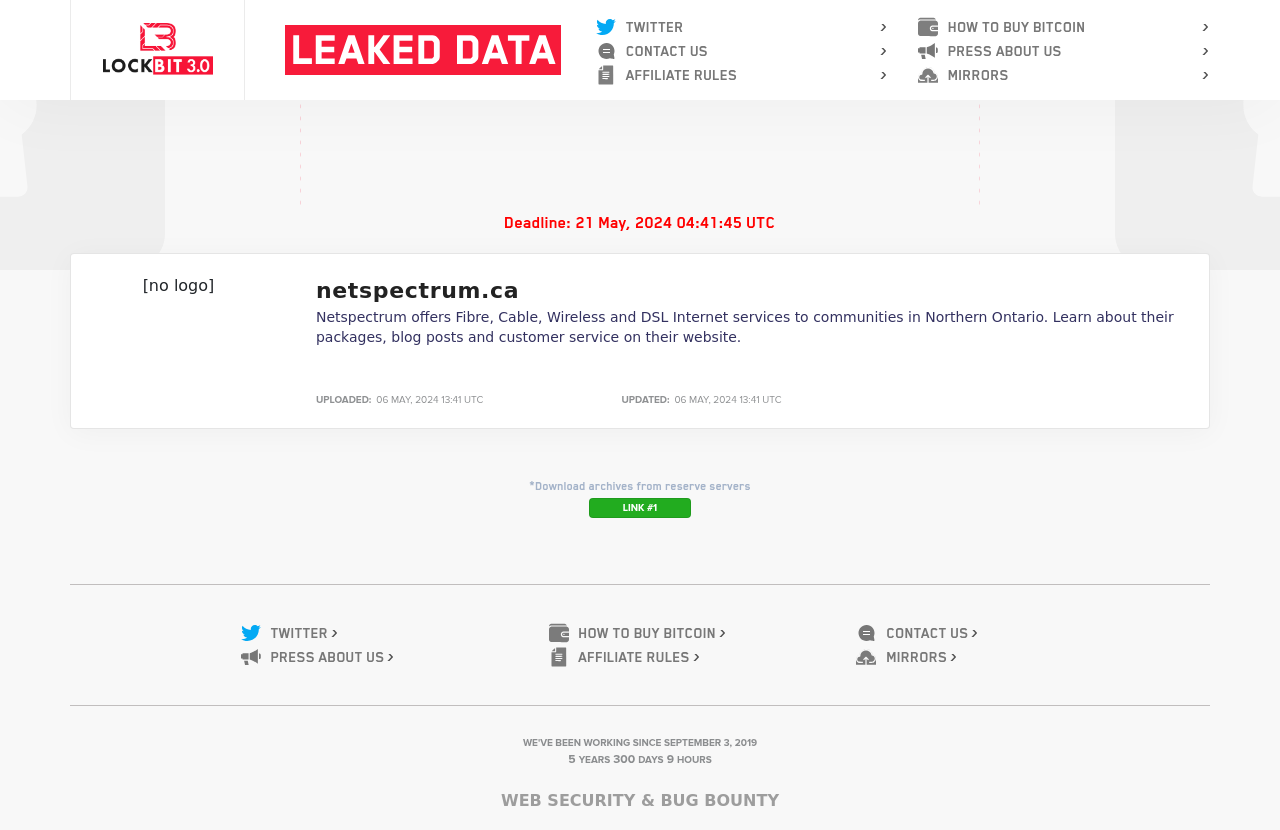Click the Contact Us chat bubble icon in header
Screen dimensions: 1280x830
(606, 51)
